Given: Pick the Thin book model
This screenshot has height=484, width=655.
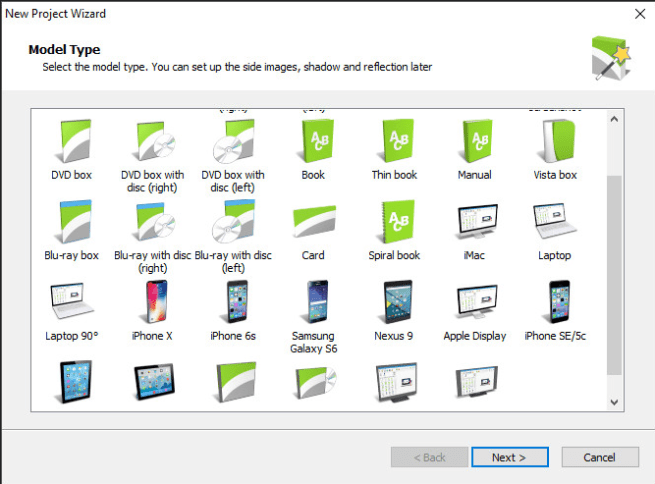Looking at the screenshot, I should point(394,150).
